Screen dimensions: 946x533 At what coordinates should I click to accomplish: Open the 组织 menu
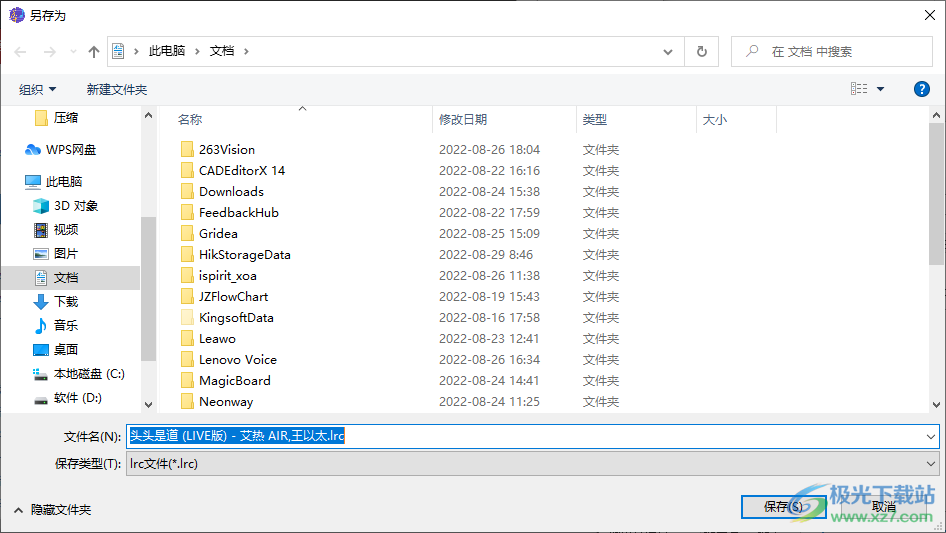(37, 89)
